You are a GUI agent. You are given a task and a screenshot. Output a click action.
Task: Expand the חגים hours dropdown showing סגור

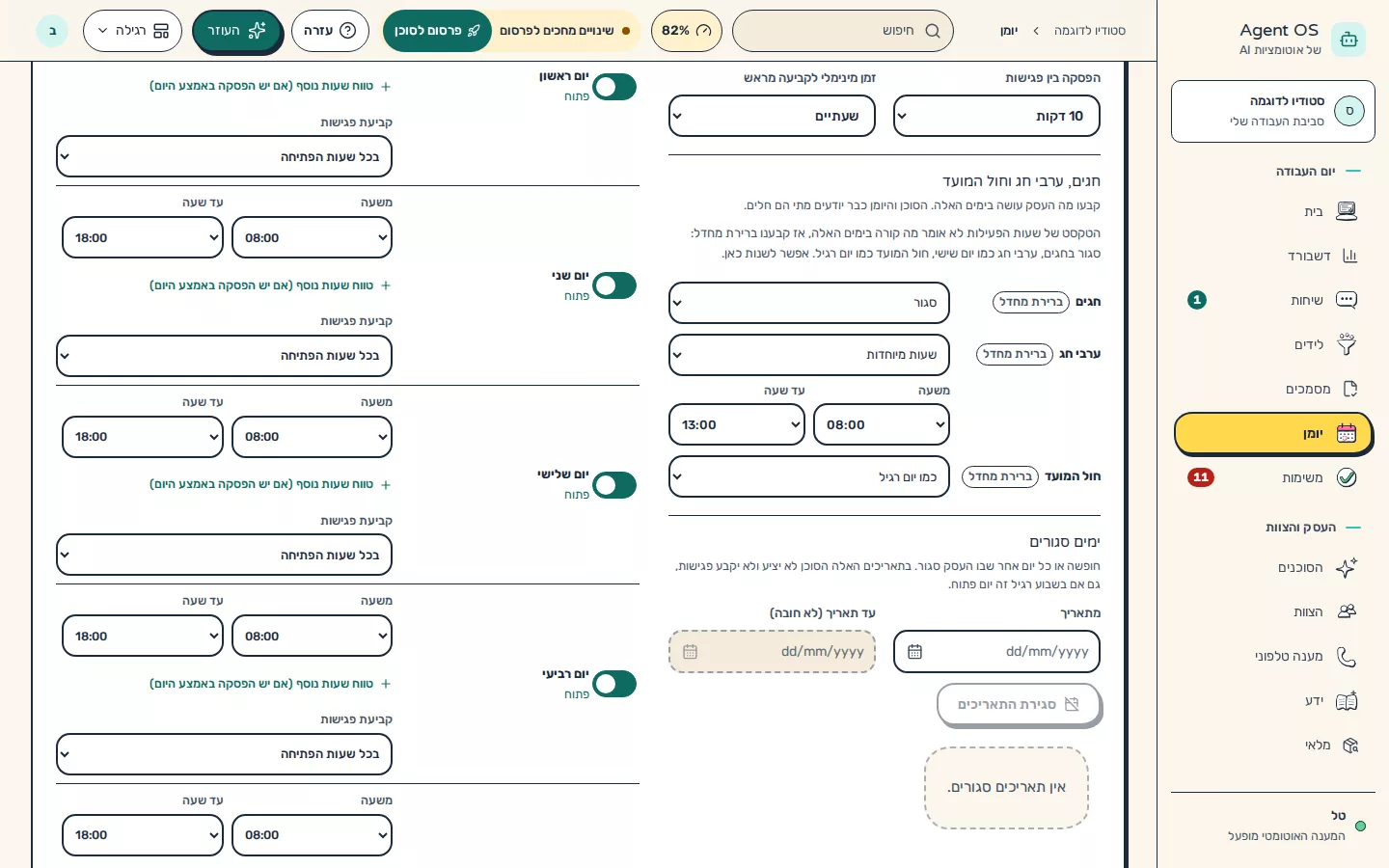[809, 303]
